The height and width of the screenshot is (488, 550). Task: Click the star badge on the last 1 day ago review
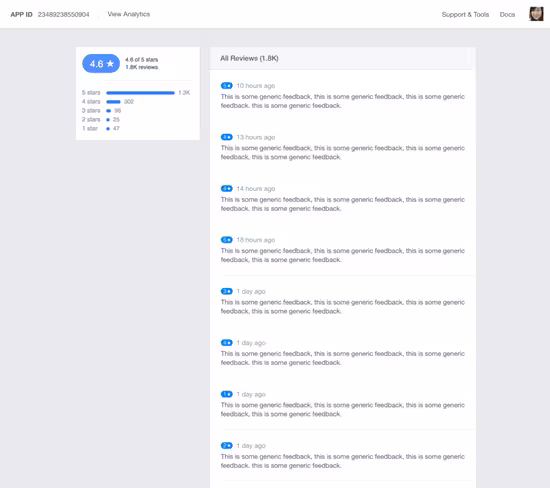click(227, 446)
